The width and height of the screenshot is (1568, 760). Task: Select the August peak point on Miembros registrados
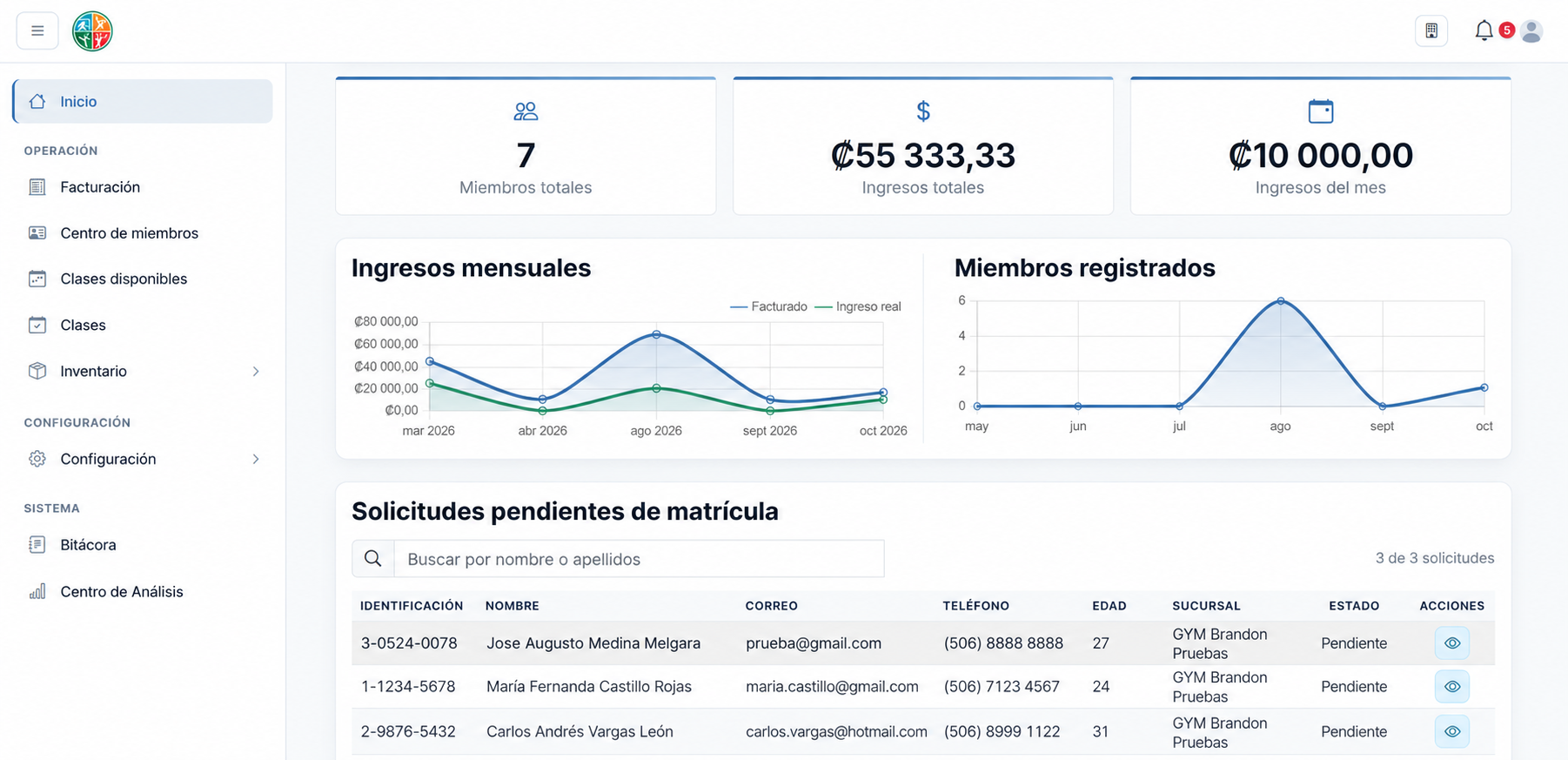coord(1281,301)
